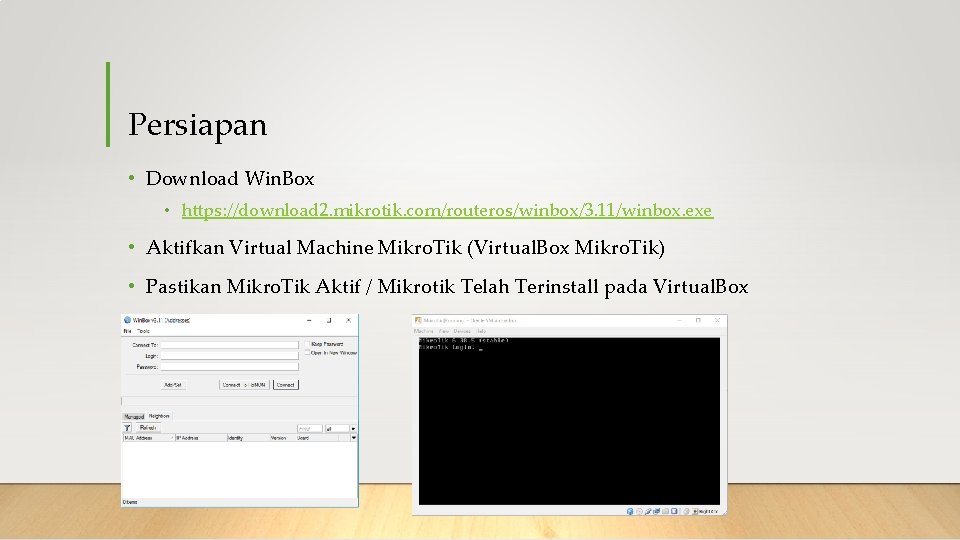
Task: Close the WinBox window
Action: point(348,320)
